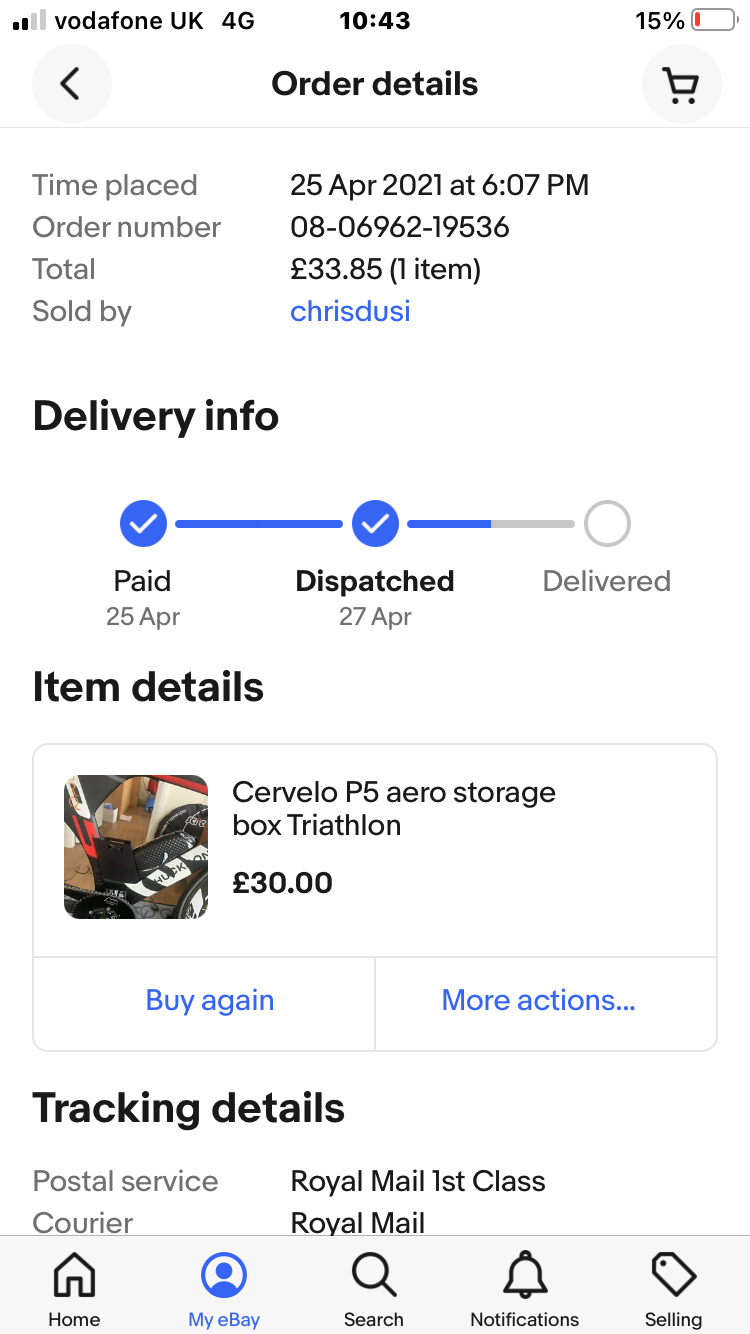The height and width of the screenshot is (1334, 750).
Task: Tap the battery indicator in status bar
Action: pyautogui.click(x=711, y=21)
